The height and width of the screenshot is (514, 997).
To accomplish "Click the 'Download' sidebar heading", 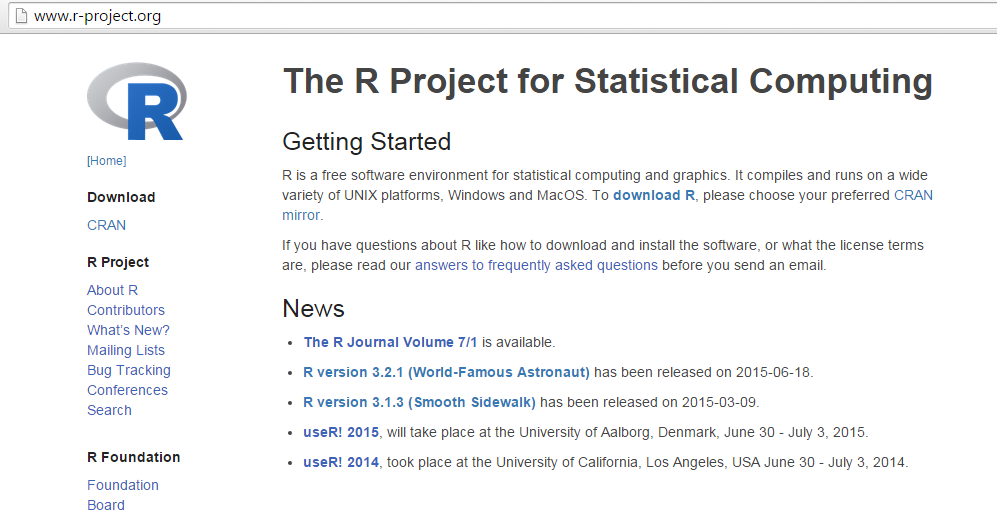I will (x=121, y=197).
